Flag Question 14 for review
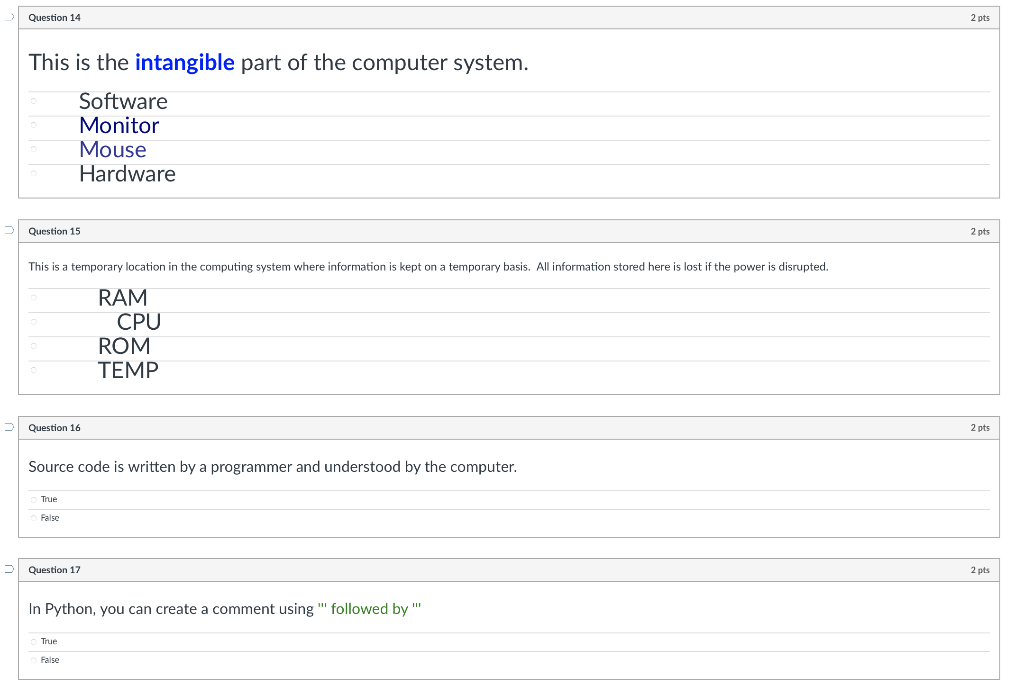 (x=8, y=17)
